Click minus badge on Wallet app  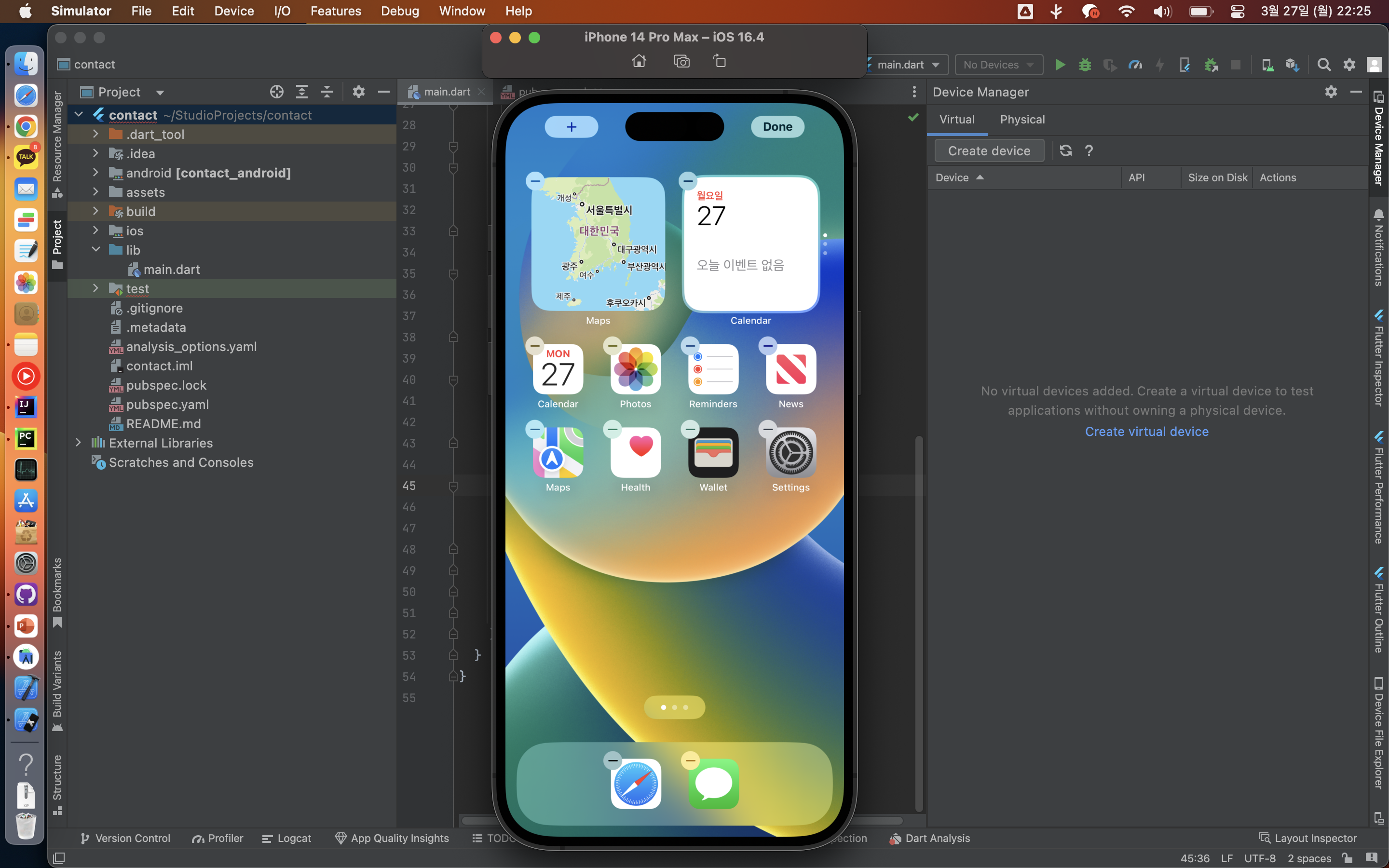point(690,429)
